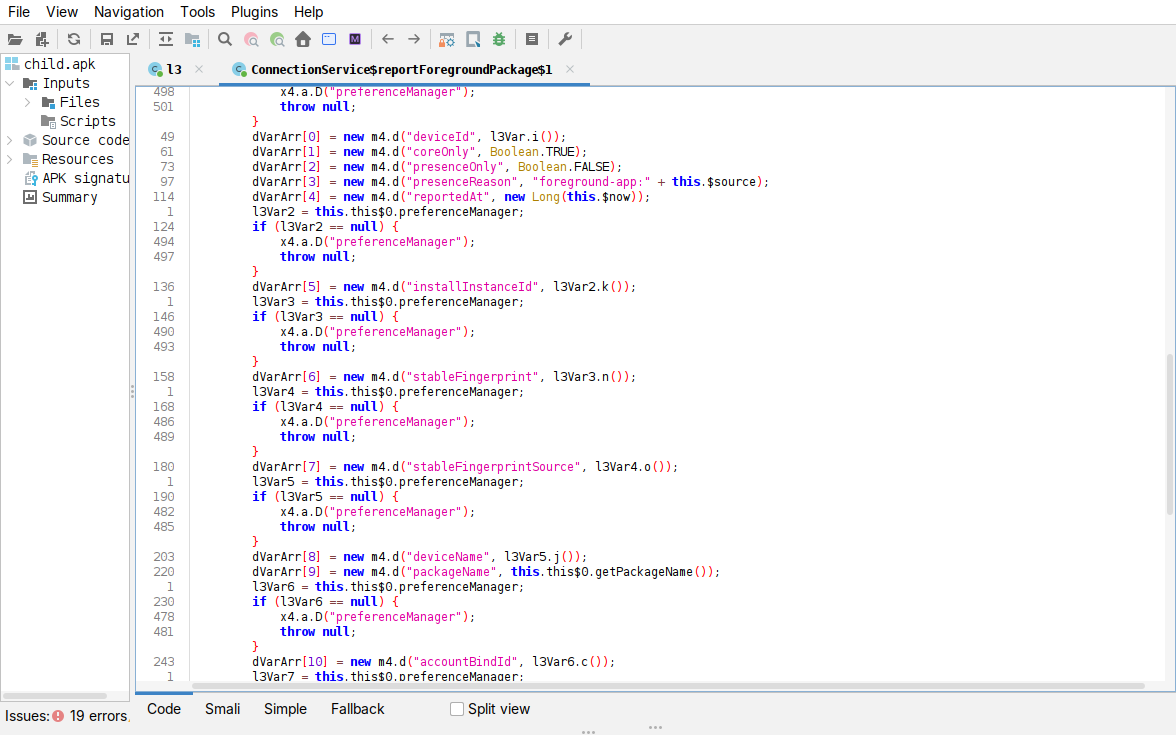Expand the Resources tree node
Viewport: 1176px width, 735px height.
click(10, 159)
